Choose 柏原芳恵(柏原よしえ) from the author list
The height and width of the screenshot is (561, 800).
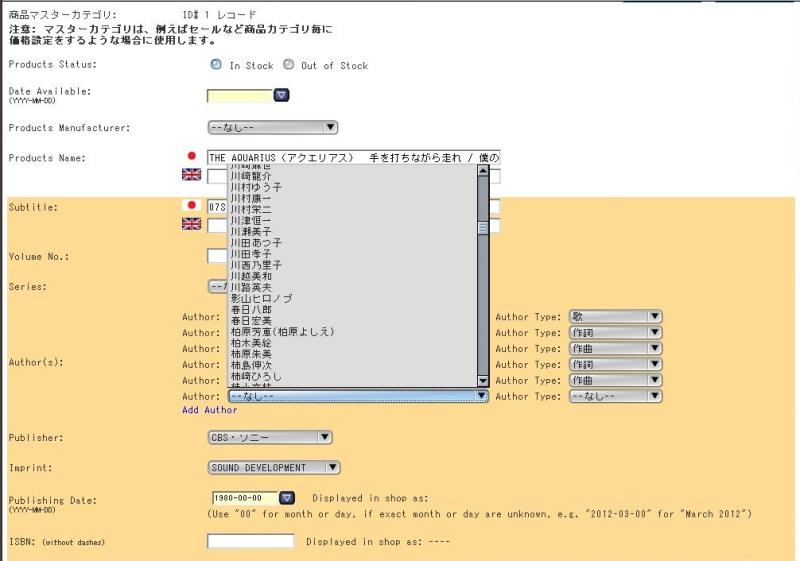pyautogui.click(x=353, y=332)
